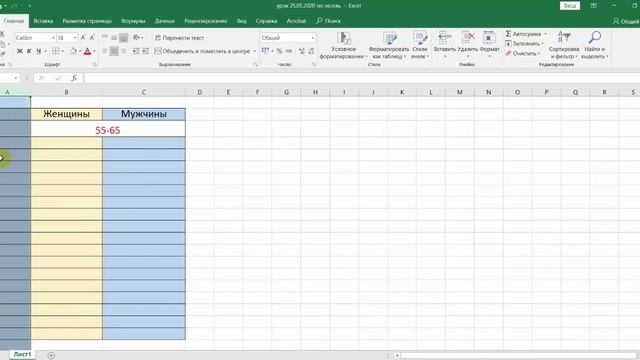
Task: Switch to Вид ribbon tab
Action: [x=242, y=21]
